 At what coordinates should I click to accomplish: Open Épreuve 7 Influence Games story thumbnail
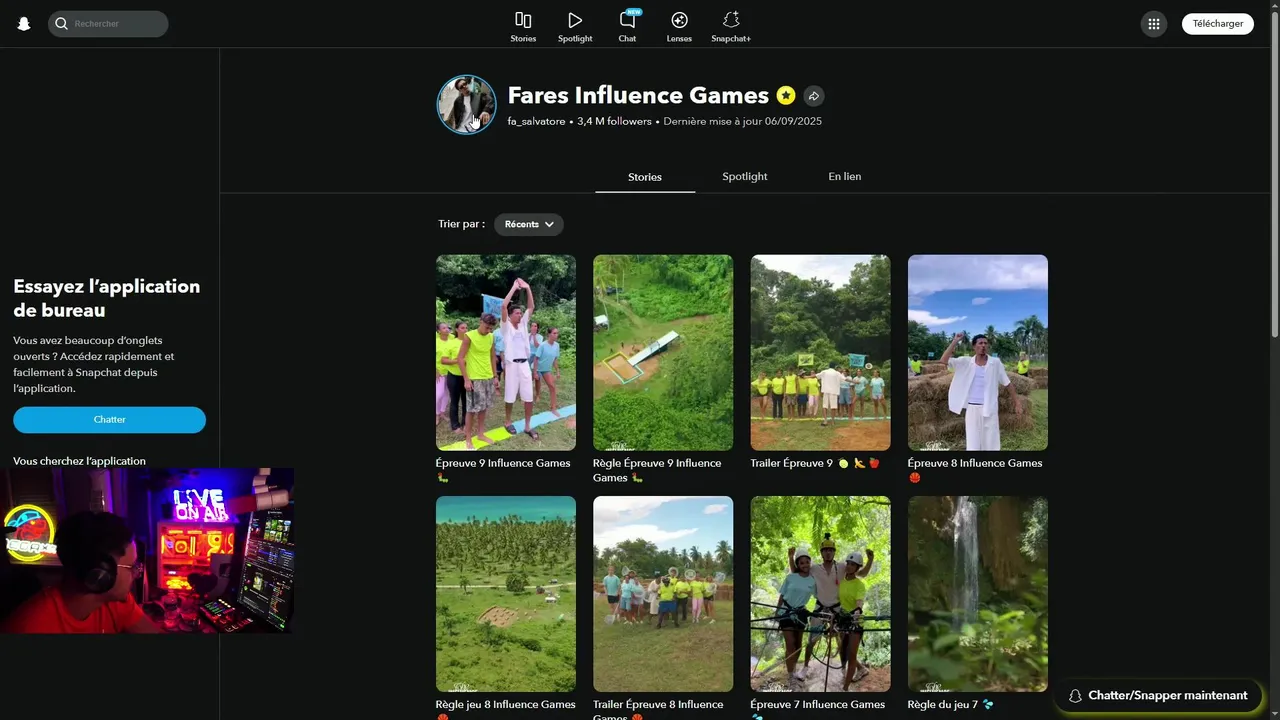click(820, 594)
